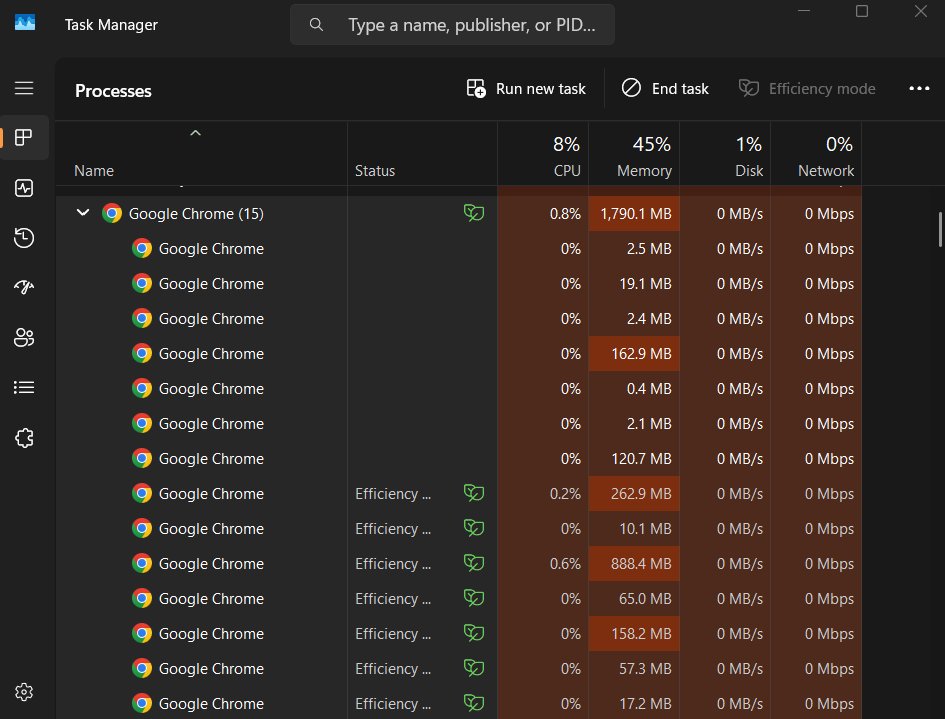Click the Run new task button
945x719 pixels.
click(526, 89)
